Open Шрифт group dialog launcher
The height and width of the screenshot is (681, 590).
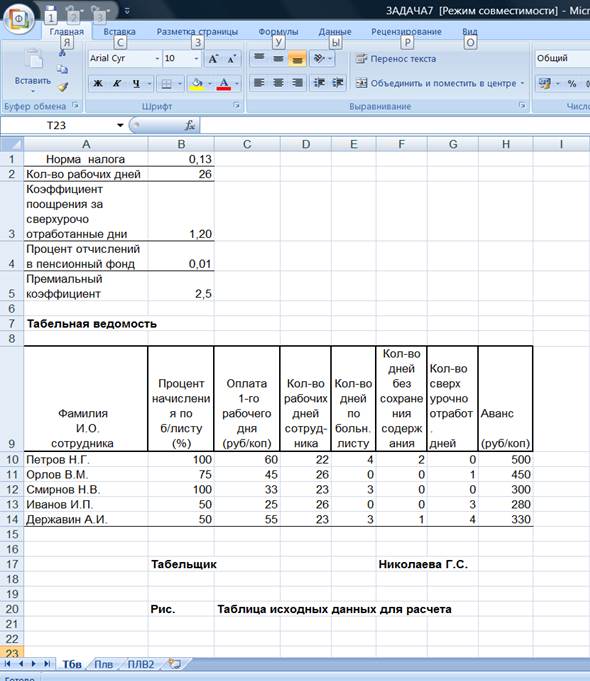236,106
